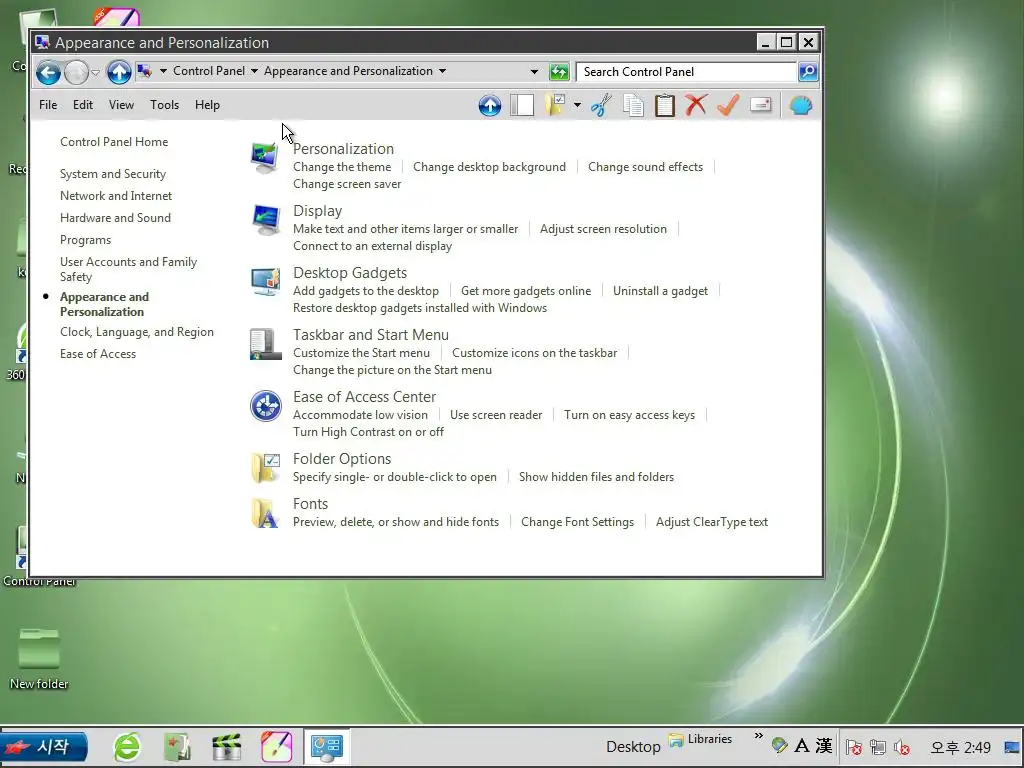1024x768 pixels.
Task: Open the Tools menu
Action: (164, 104)
